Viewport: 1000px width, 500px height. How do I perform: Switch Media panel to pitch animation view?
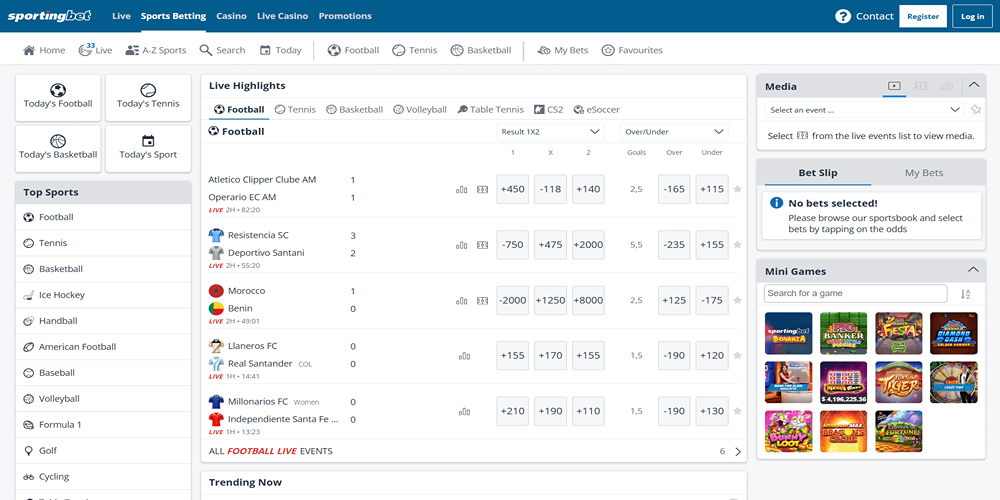pyautogui.click(x=921, y=86)
